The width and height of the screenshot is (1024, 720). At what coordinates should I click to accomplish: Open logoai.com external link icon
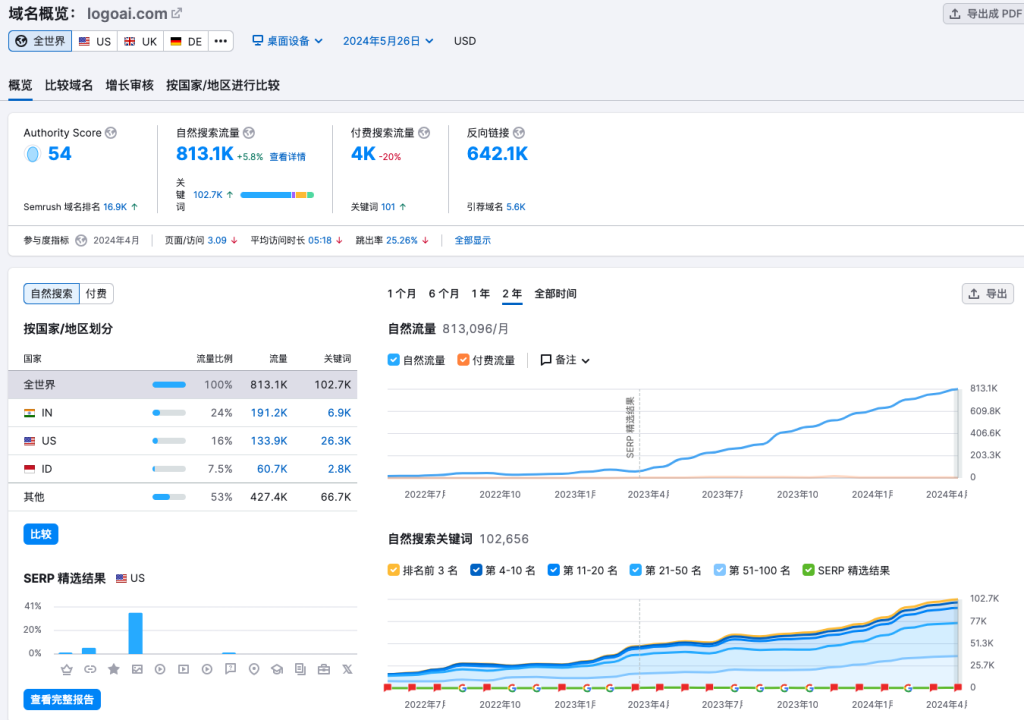click(x=176, y=13)
